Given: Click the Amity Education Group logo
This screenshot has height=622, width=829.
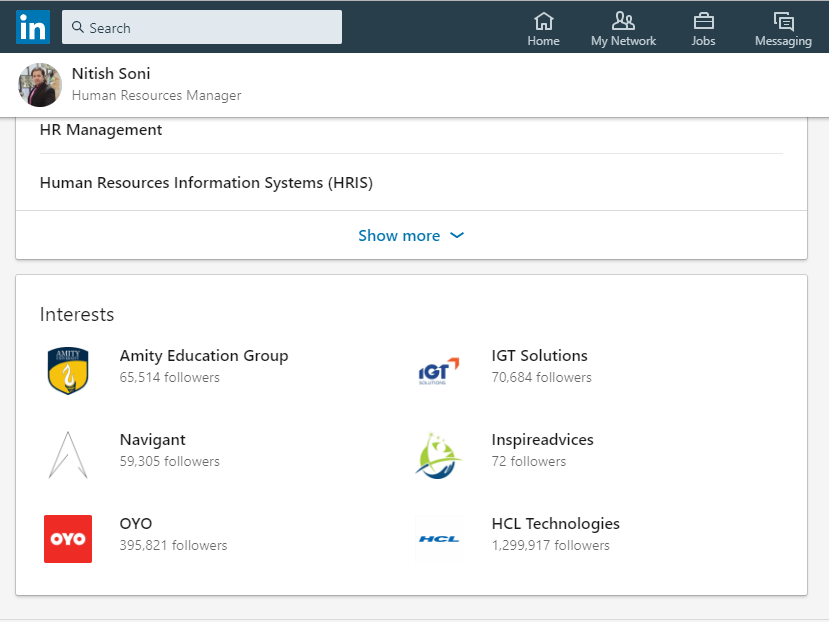Looking at the screenshot, I should pyautogui.click(x=68, y=371).
